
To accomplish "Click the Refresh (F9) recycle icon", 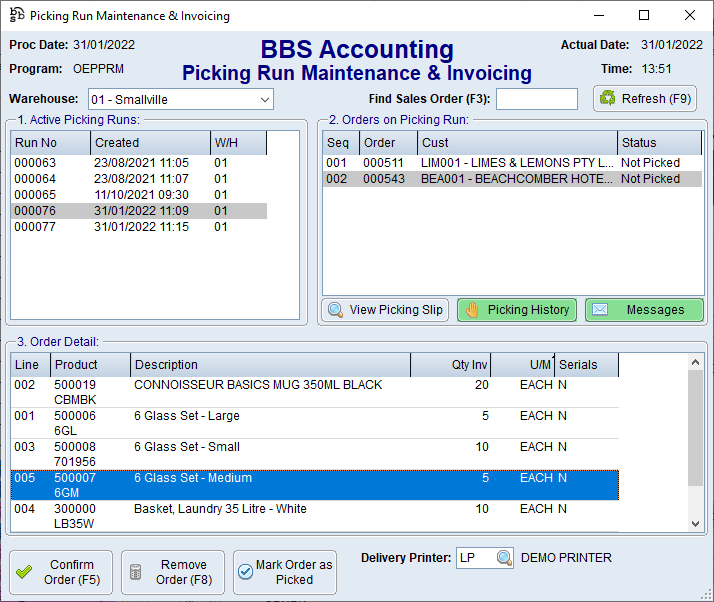I will tap(609, 98).
